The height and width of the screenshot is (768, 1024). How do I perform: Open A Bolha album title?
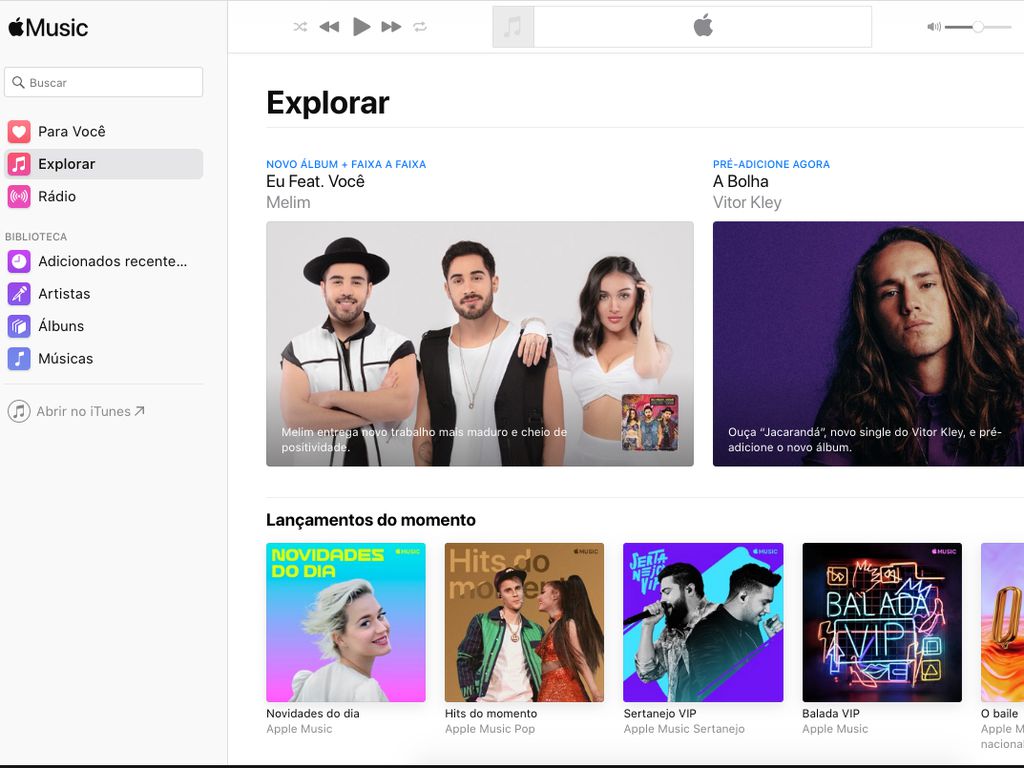(741, 182)
